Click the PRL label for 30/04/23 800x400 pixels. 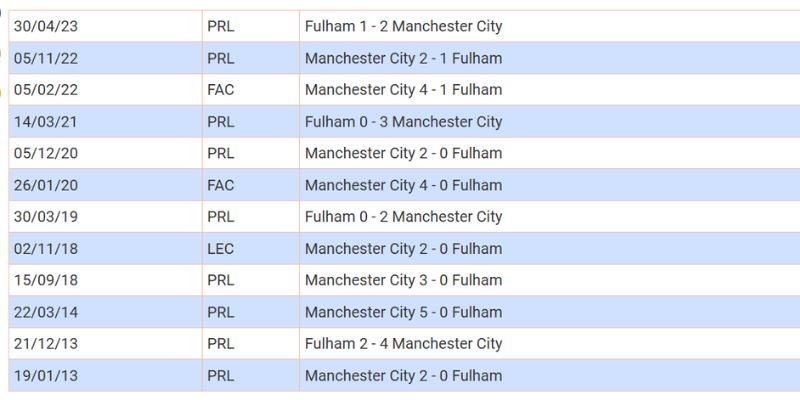pyautogui.click(x=220, y=27)
